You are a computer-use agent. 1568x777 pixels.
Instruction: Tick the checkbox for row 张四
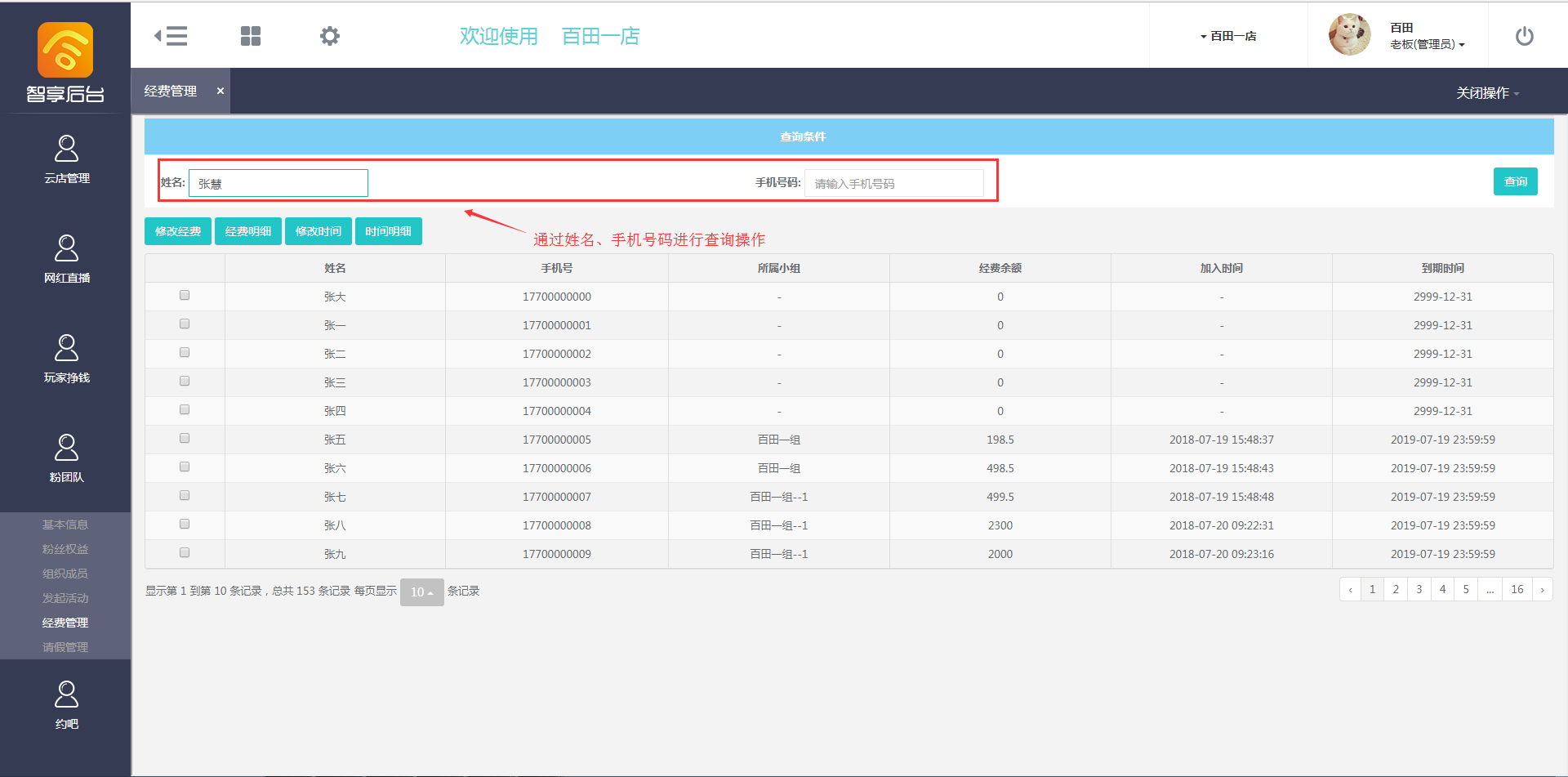coord(185,409)
